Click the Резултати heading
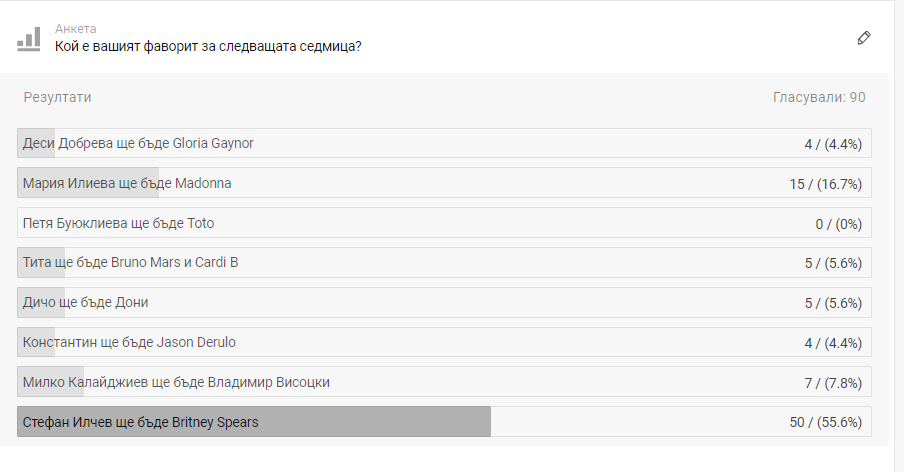904x472 pixels. pos(57,97)
